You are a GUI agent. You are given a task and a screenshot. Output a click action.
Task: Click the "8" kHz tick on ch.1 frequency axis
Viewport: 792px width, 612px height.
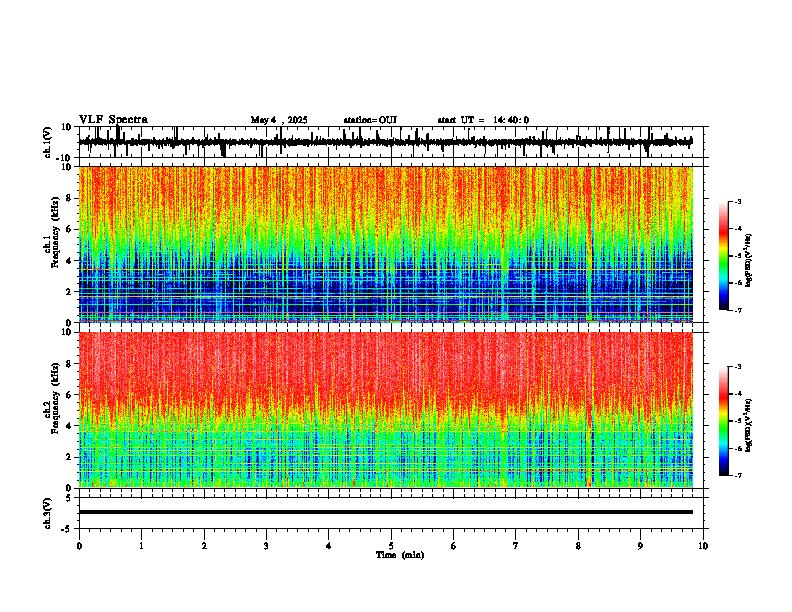tap(70, 198)
